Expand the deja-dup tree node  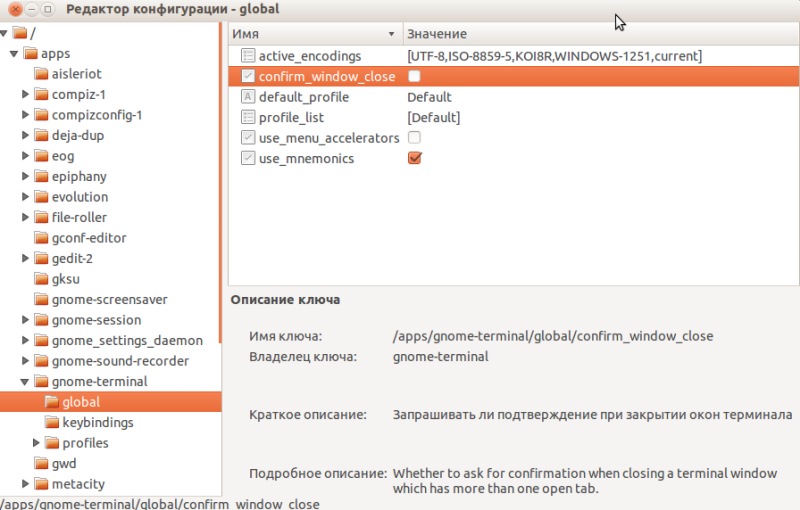coord(25,135)
